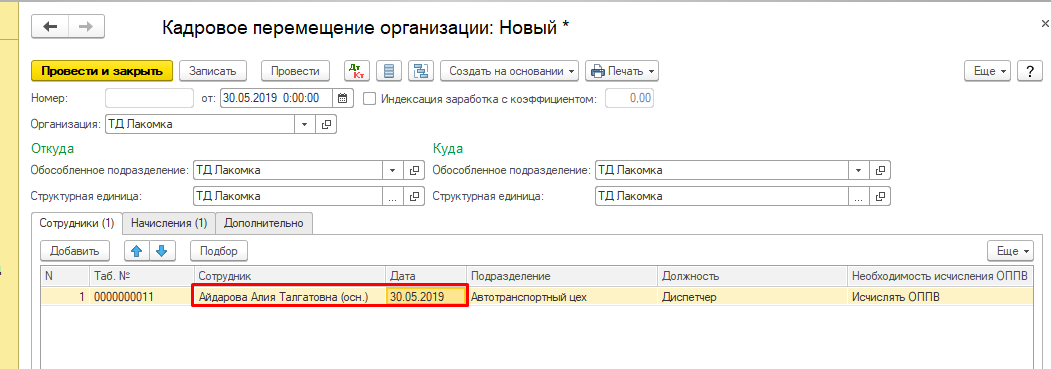Click the Дата column header
The height and width of the screenshot is (369, 1051).
(426, 276)
